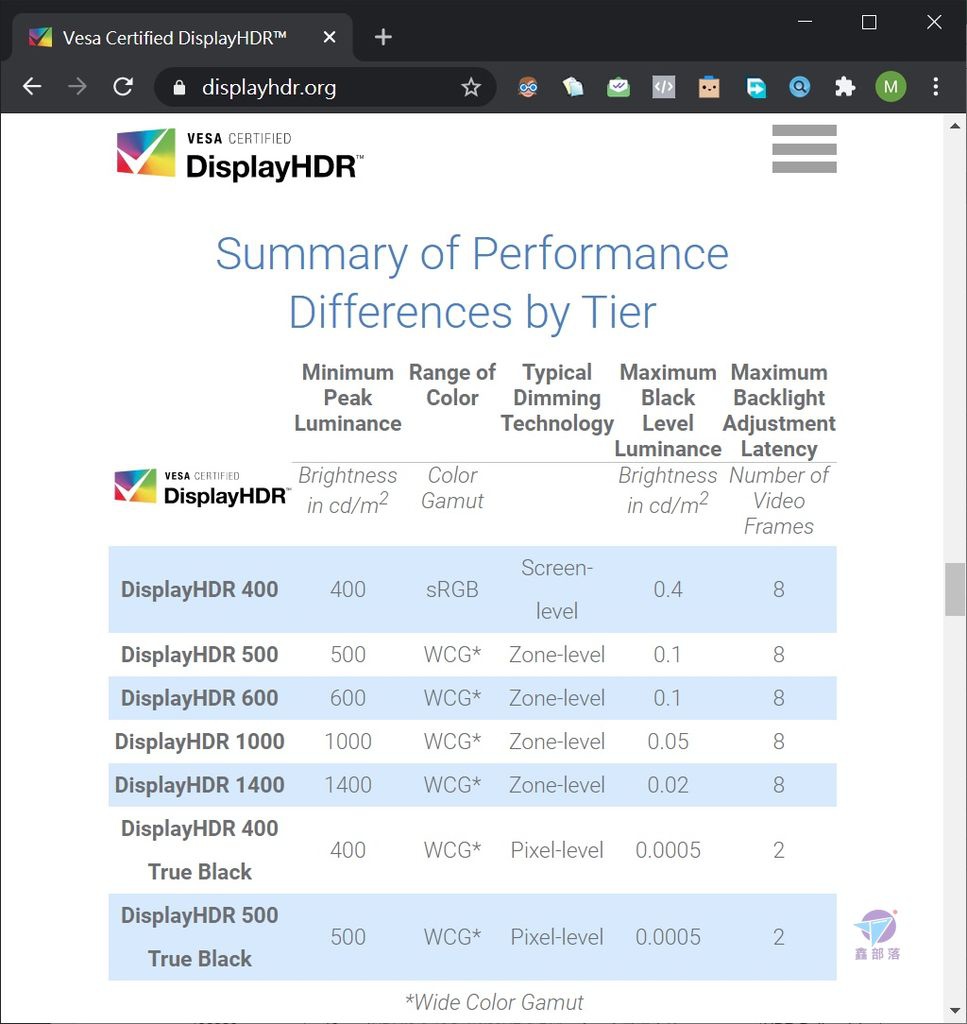The image size is (967, 1024).
Task: Click the DisplayHDR logo in table header
Action: 202,487
